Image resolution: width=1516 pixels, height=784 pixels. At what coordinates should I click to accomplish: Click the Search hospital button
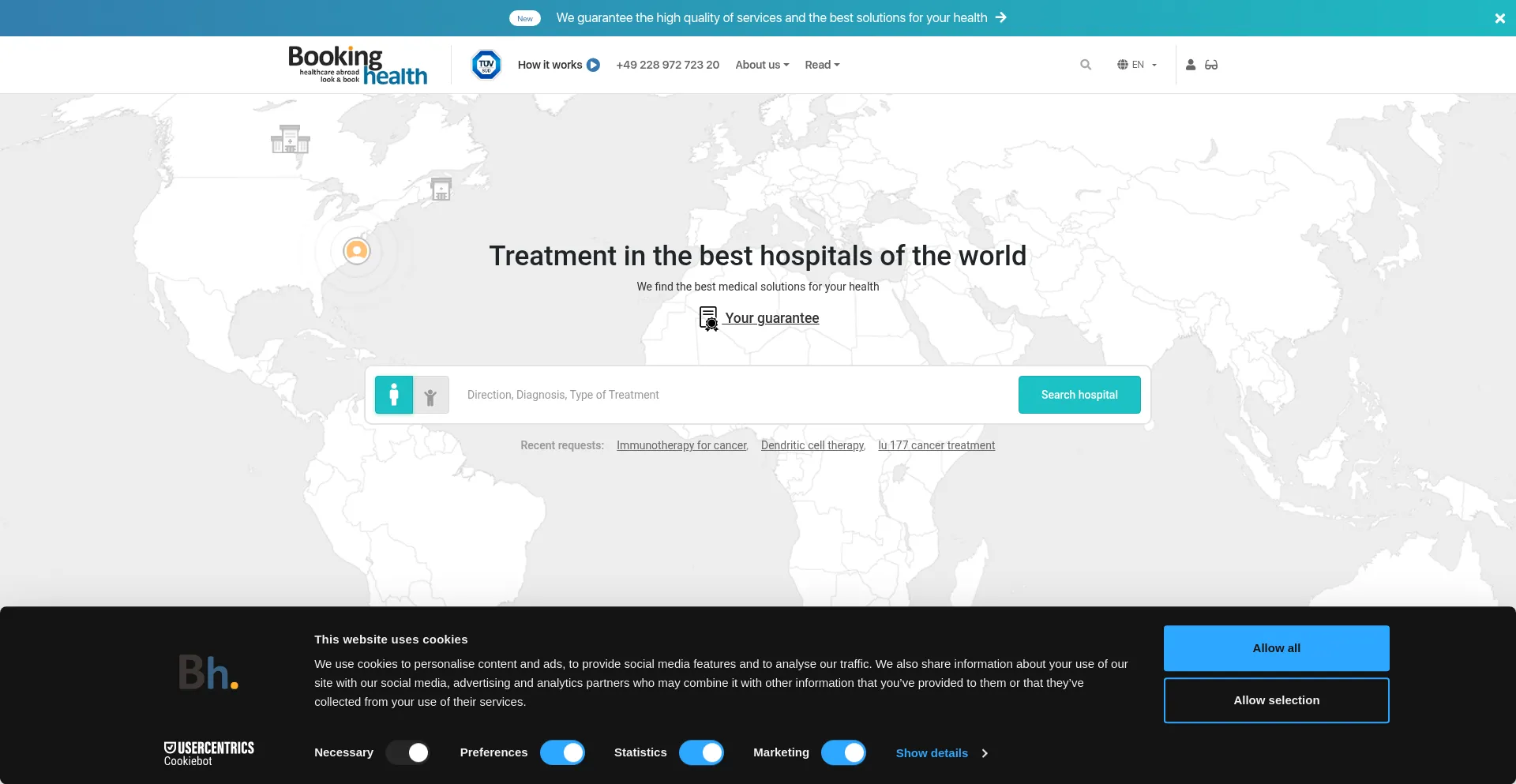(x=1079, y=395)
